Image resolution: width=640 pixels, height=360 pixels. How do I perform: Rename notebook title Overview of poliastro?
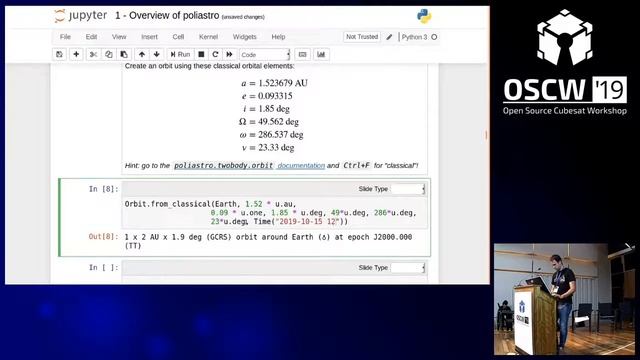(x=167, y=16)
